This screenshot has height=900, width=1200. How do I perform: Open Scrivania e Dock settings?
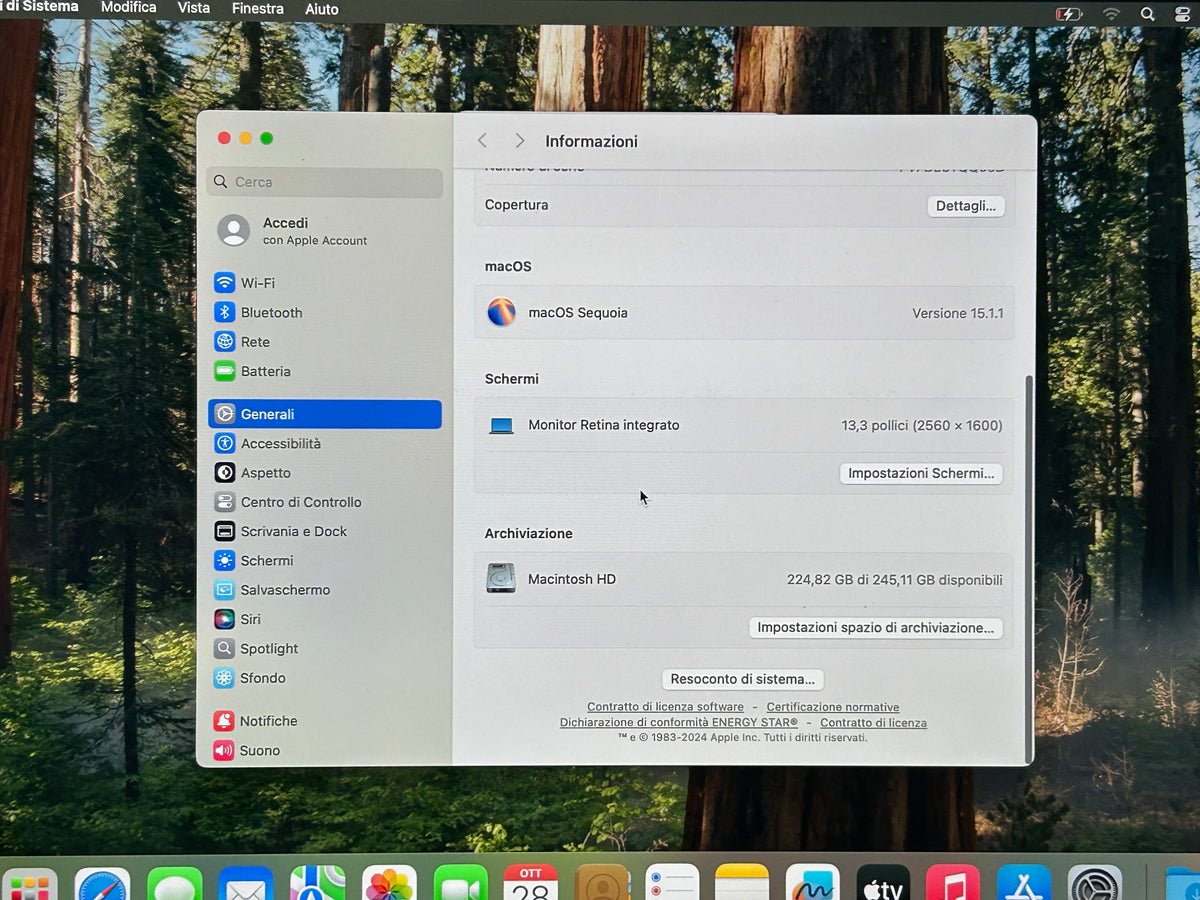(x=325, y=531)
